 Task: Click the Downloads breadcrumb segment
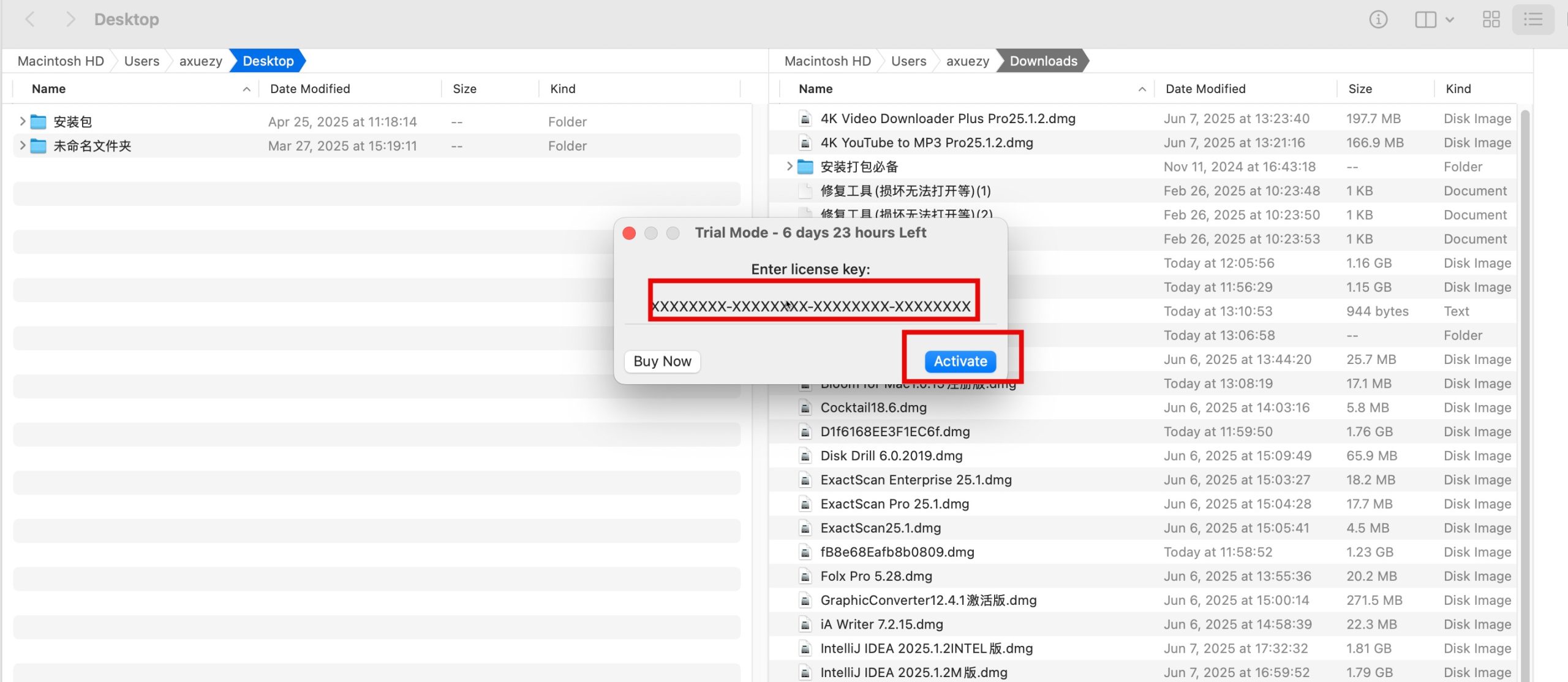pyautogui.click(x=1042, y=61)
